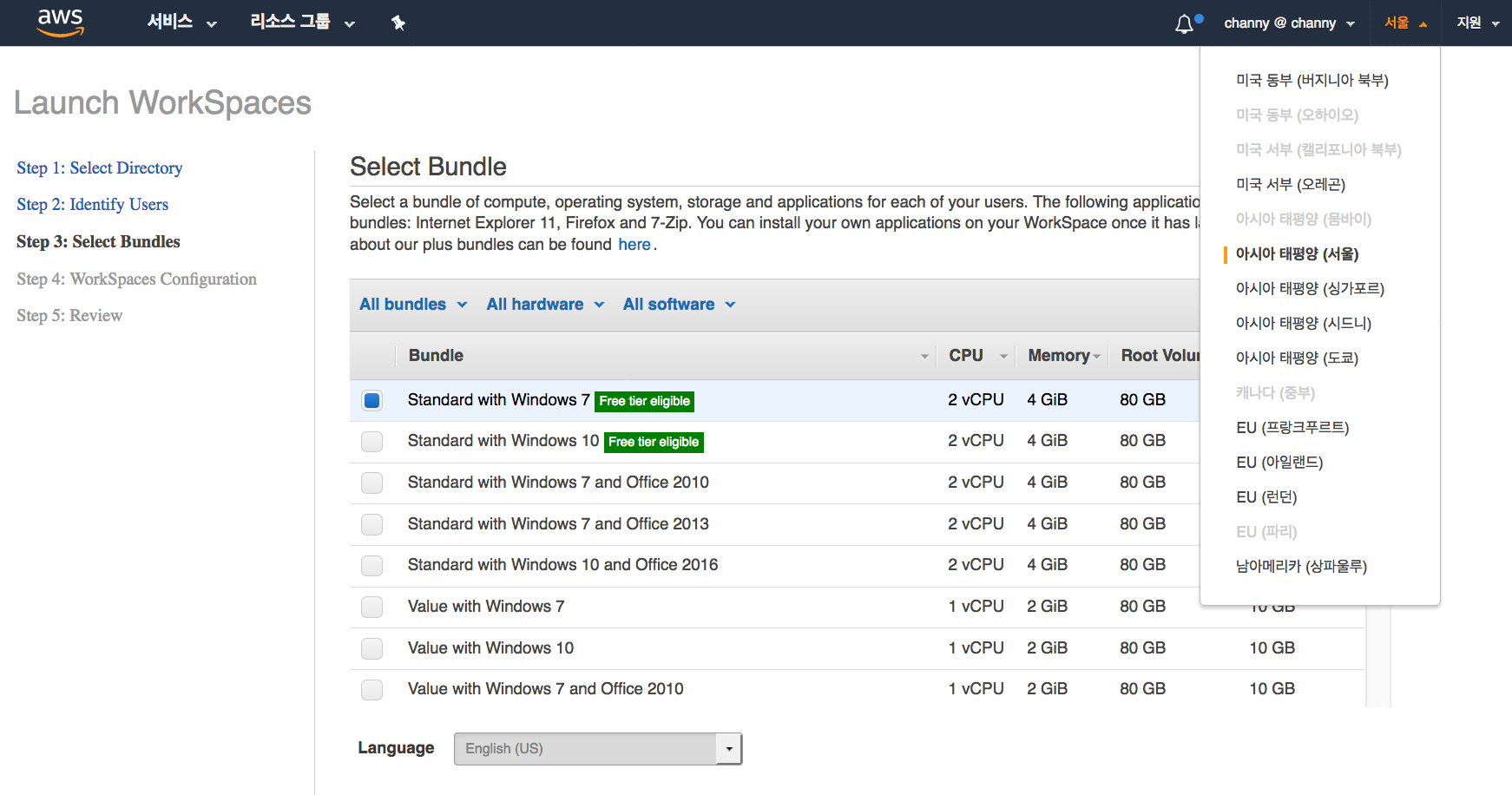Choose region EU (런던)
Image resolution: width=1512 pixels, height=795 pixels.
pos(1266,497)
